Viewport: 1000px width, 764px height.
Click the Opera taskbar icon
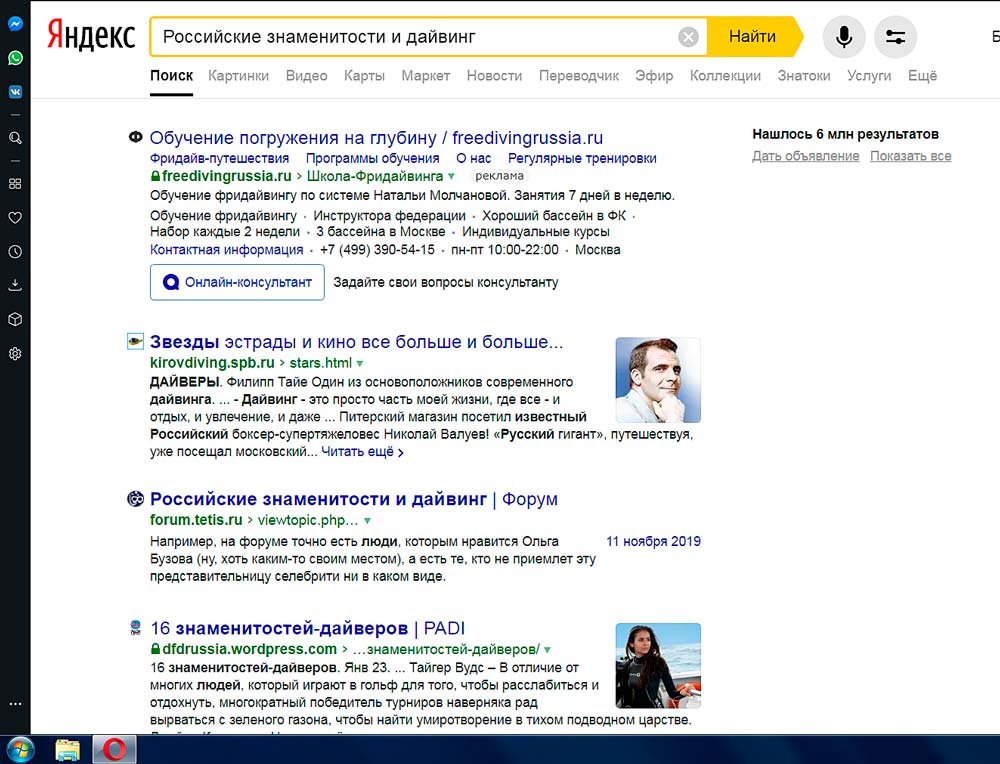click(x=115, y=749)
